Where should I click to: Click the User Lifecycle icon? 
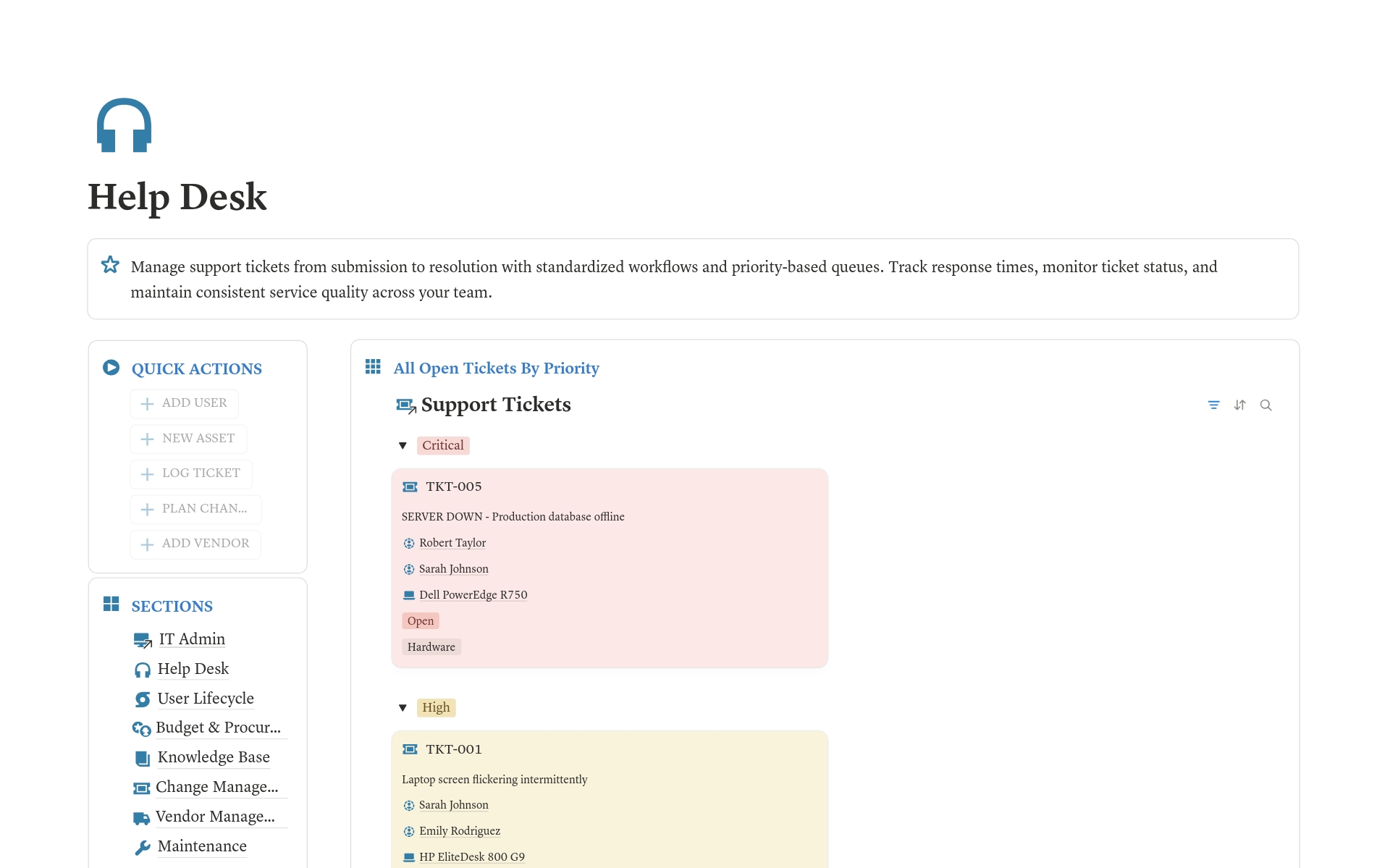[143, 699]
